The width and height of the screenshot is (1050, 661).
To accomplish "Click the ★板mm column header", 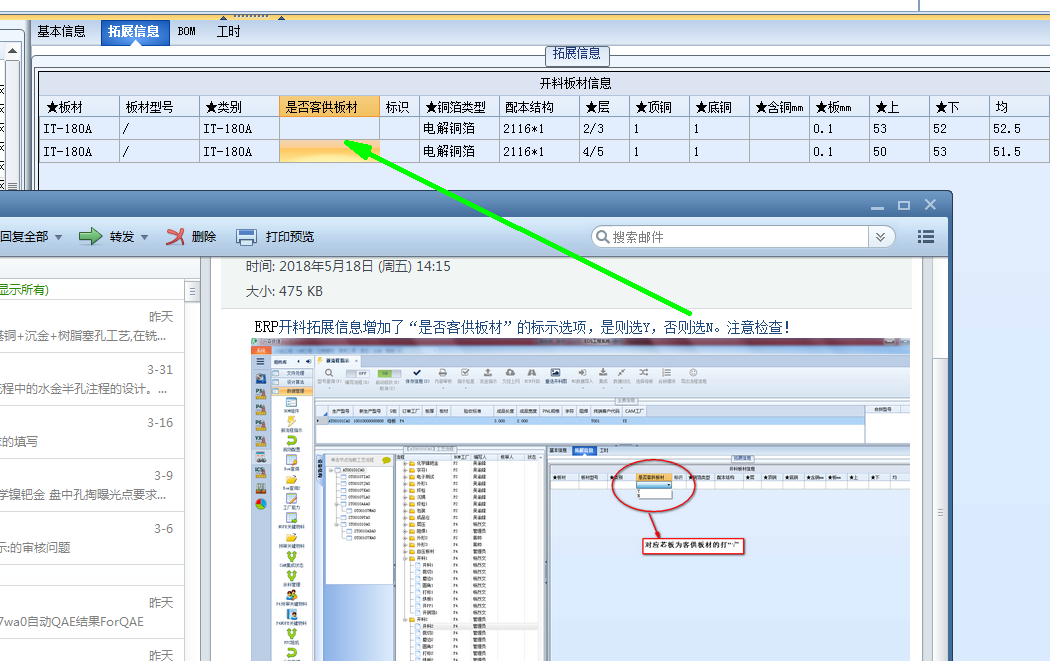I will 839,107.
